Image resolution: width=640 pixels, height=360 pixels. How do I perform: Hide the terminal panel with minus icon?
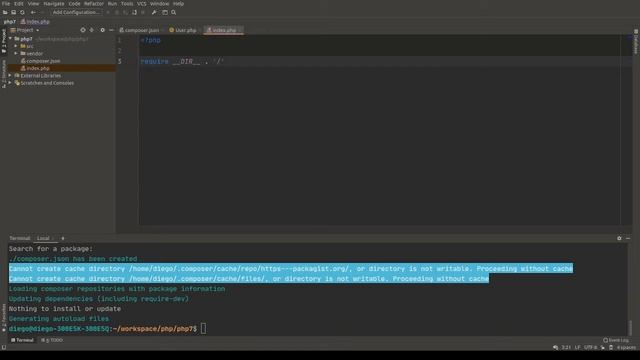[628, 238]
